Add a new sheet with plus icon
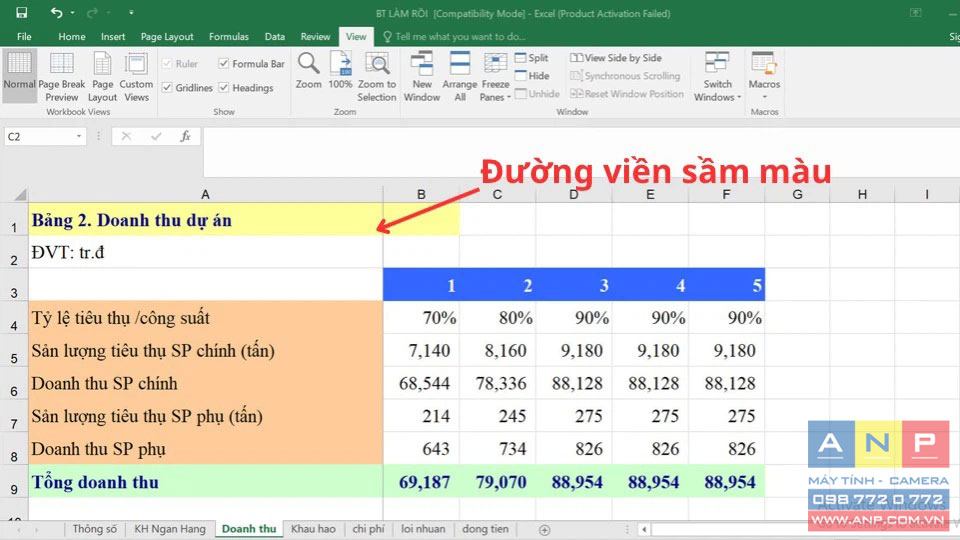 tap(544, 530)
